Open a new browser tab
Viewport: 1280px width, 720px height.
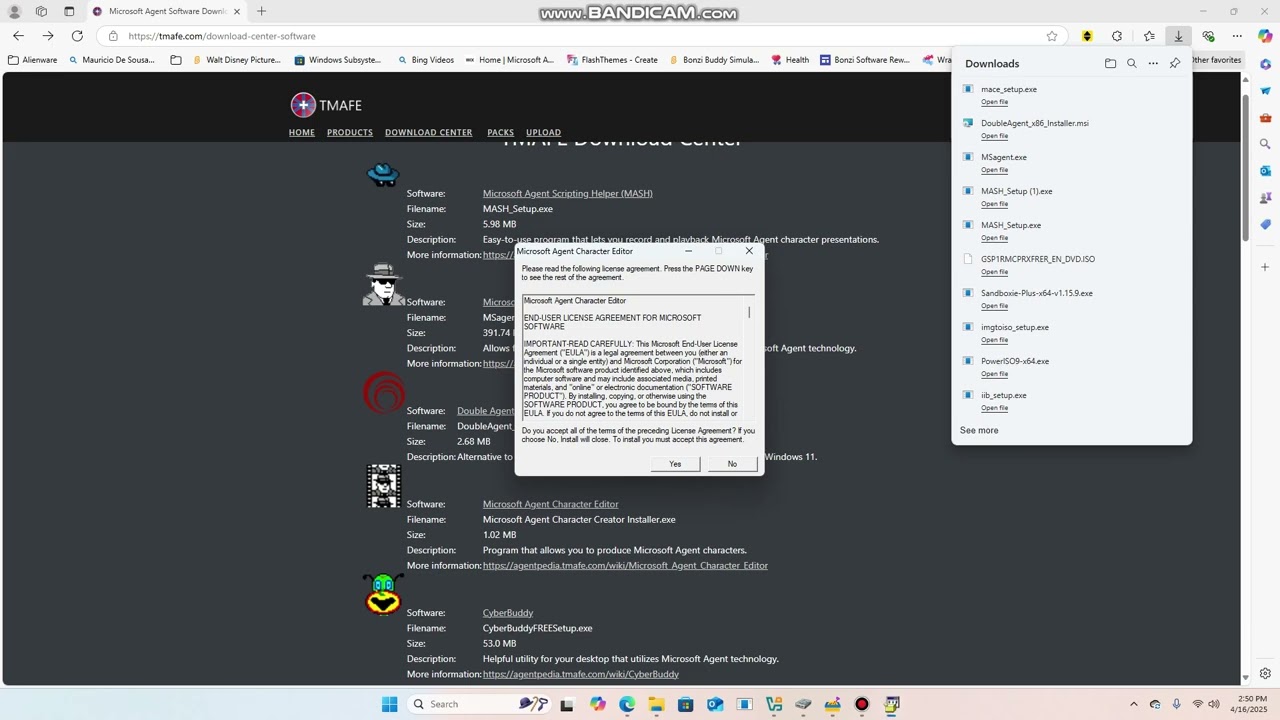point(261,11)
